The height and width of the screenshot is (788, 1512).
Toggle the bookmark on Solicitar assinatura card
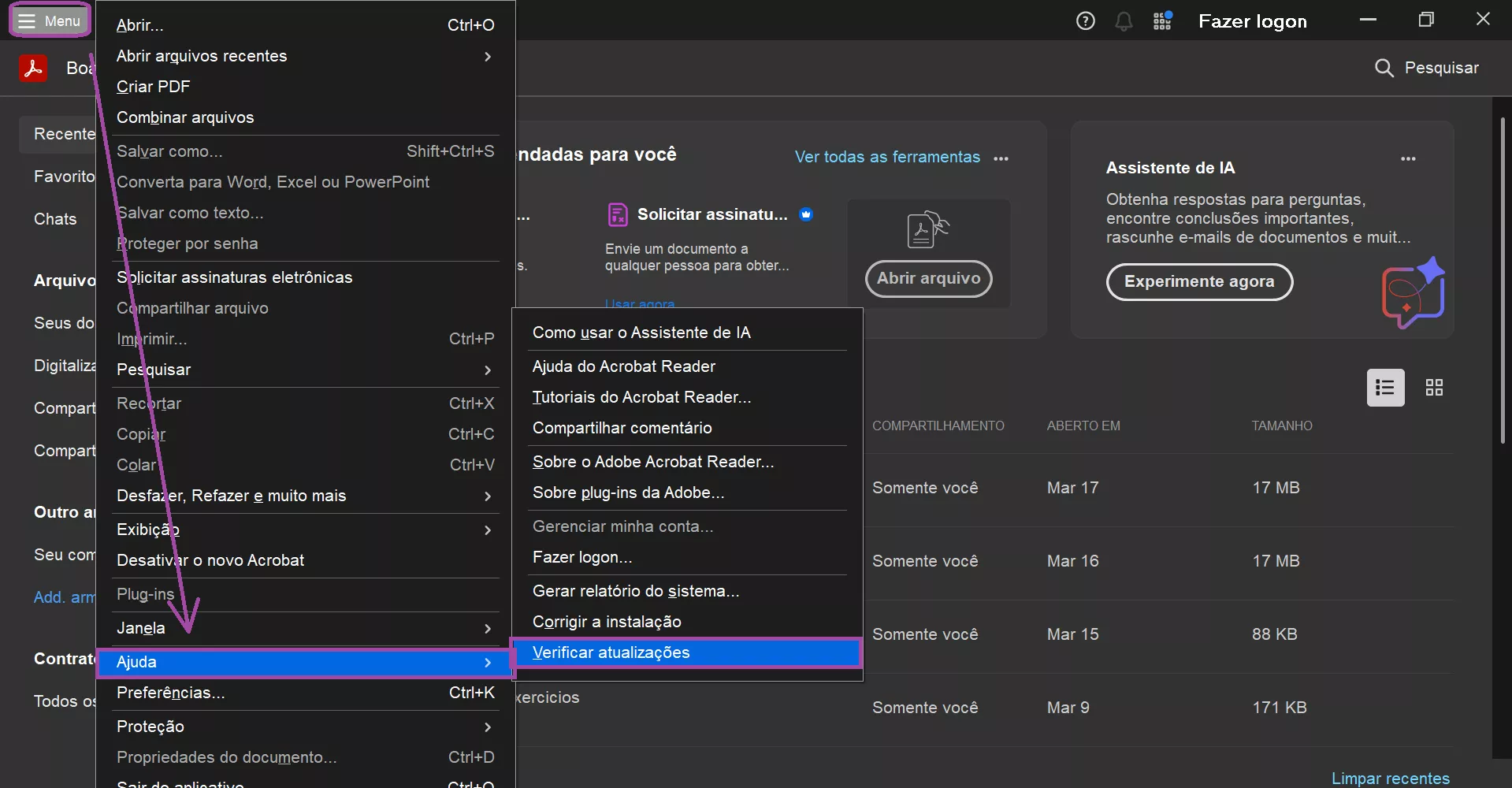pos(807,214)
